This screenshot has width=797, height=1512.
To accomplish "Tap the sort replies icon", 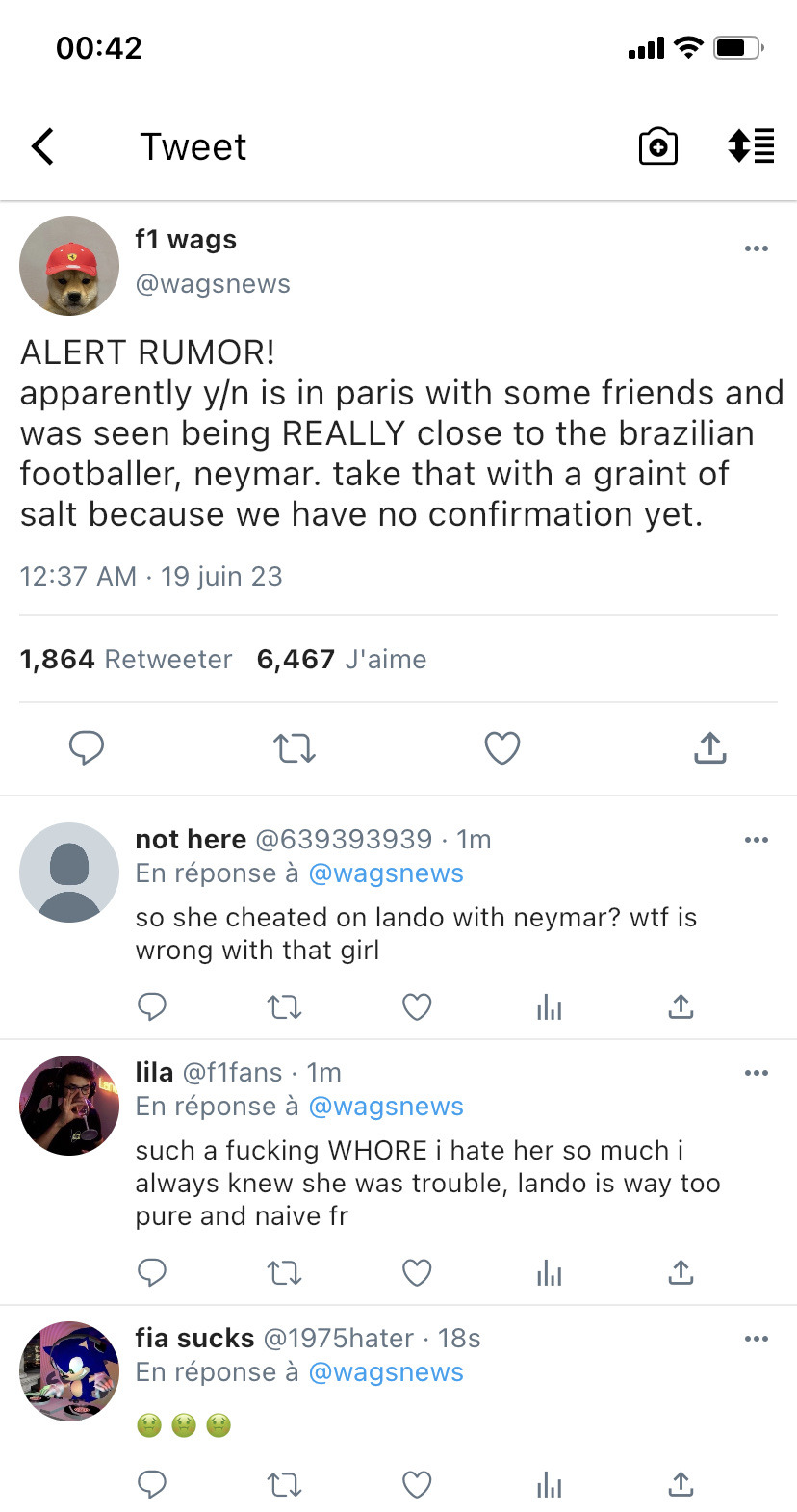I will coord(751,146).
